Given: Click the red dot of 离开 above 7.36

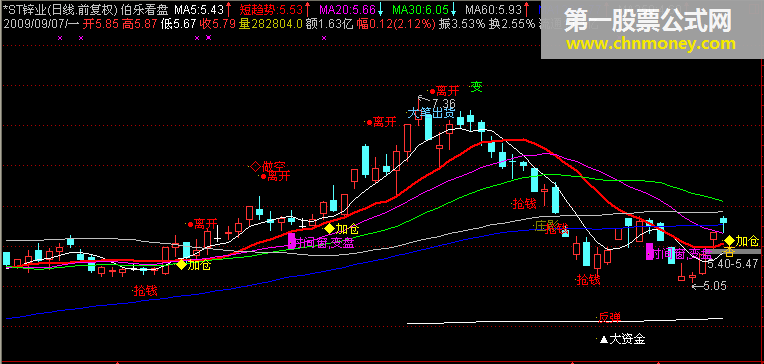Looking at the screenshot, I should pyautogui.click(x=432, y=91).
